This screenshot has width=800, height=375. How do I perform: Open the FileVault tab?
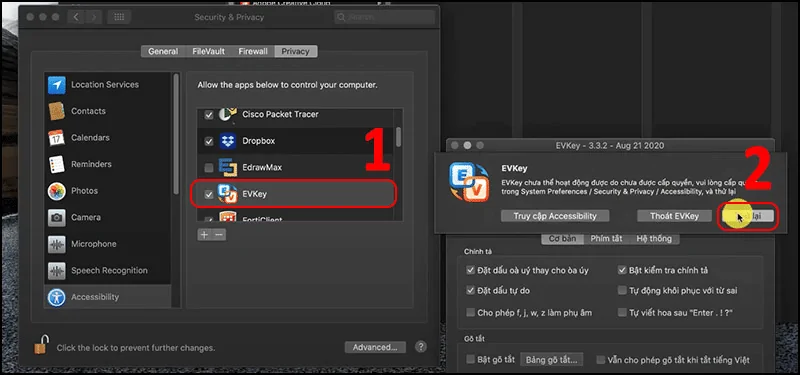tap(208, 52)
